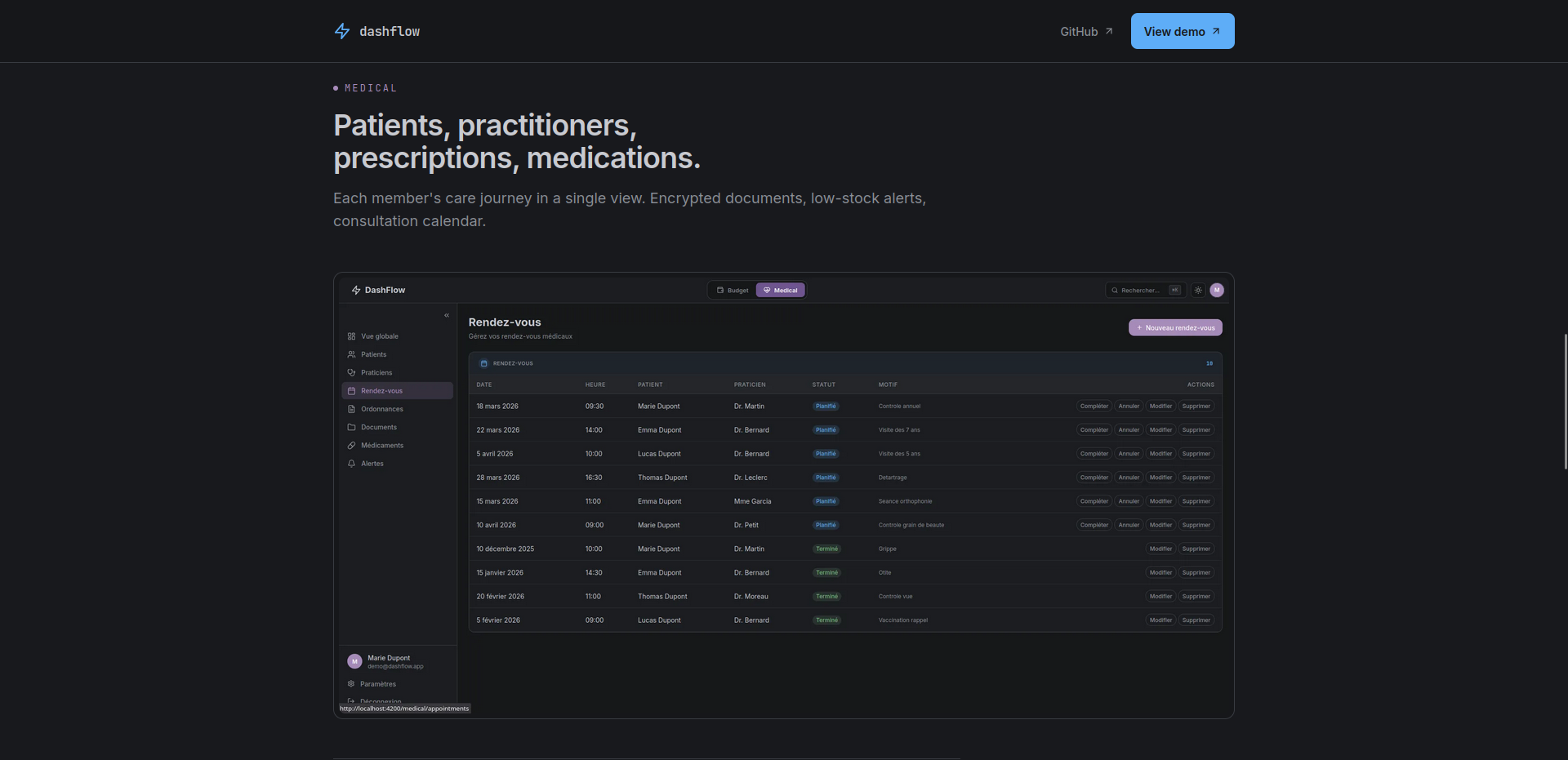Viewport: 1568px width, 760px height.
Task: Click the Dr. Leclerc cell
Action: pyautogui.click(x=751, y=478)
